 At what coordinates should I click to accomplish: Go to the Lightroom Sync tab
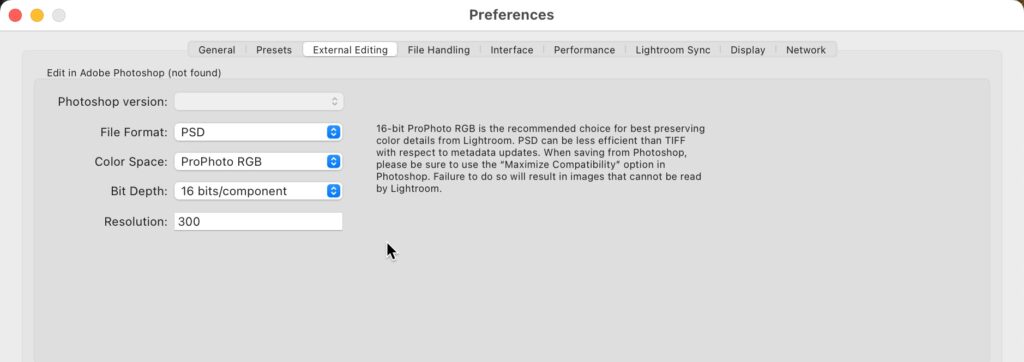click(673, 50)
